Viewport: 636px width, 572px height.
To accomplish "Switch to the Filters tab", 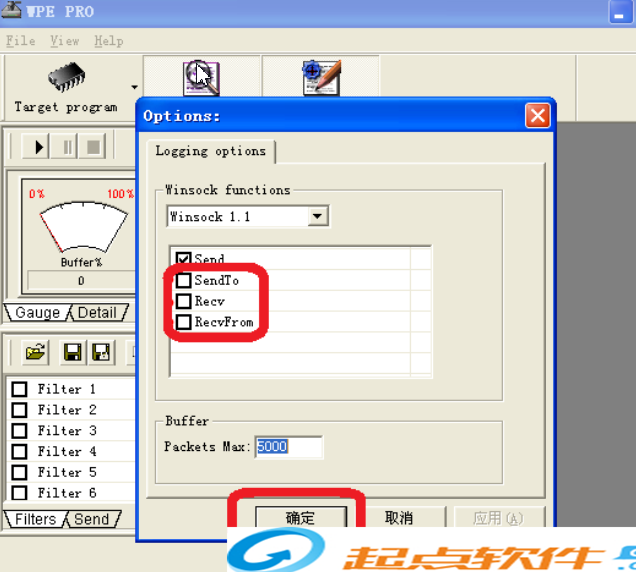I will tap(35, 519).
